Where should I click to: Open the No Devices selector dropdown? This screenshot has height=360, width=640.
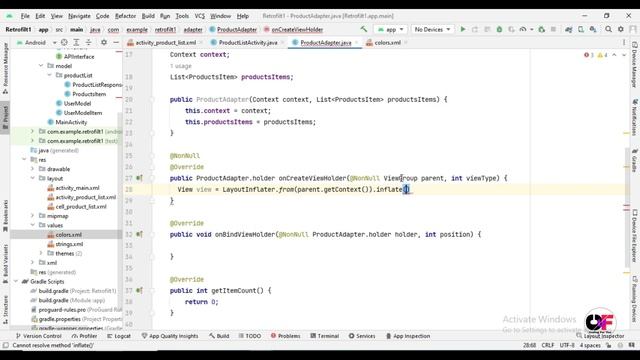click(432, 29)
